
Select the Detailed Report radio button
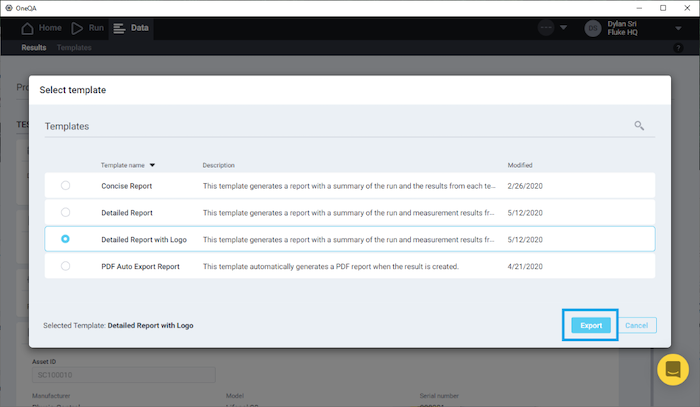point(66,212)
